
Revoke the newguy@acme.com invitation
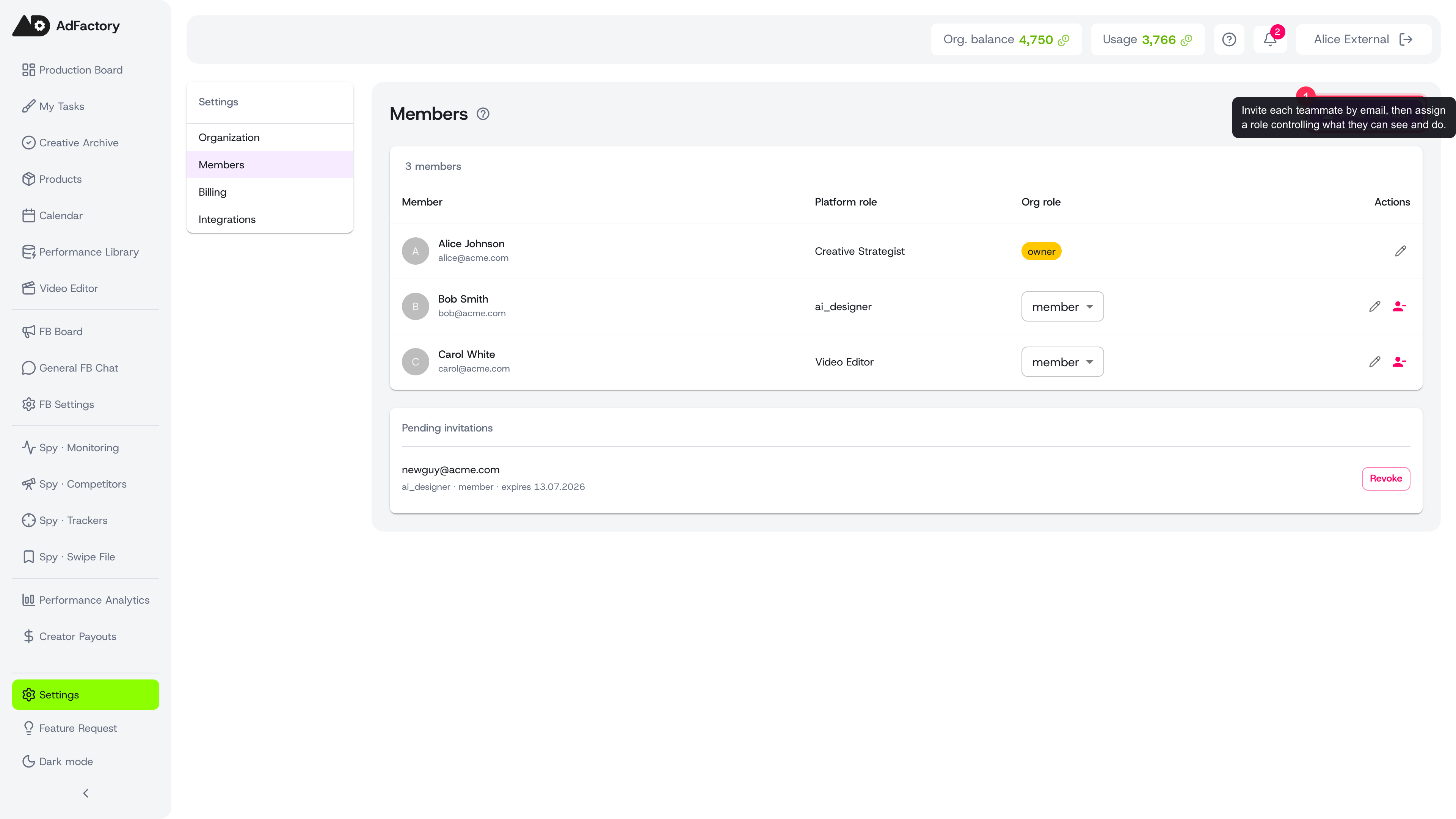pos(1385,479)
